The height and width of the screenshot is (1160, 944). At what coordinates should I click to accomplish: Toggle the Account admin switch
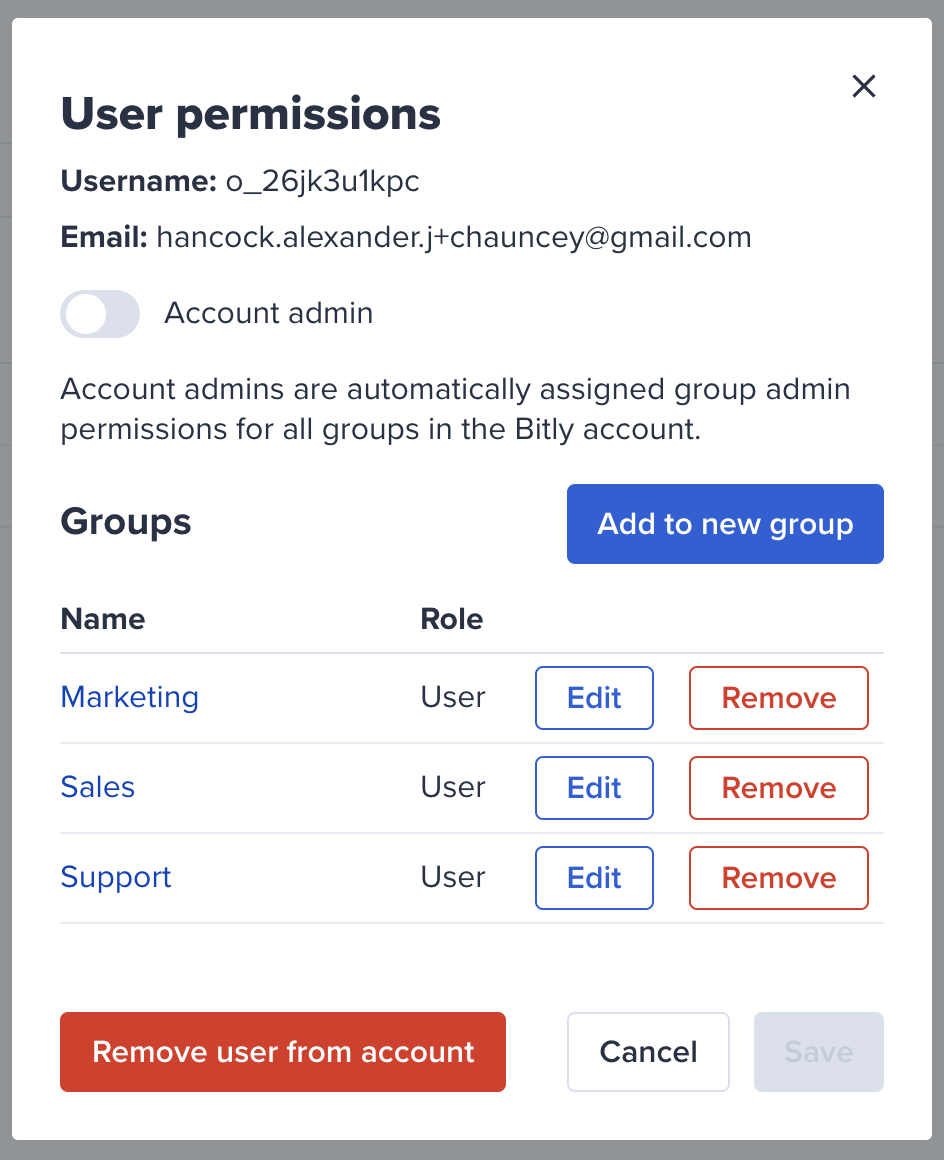pyautogui.click(x=100, y=314)
